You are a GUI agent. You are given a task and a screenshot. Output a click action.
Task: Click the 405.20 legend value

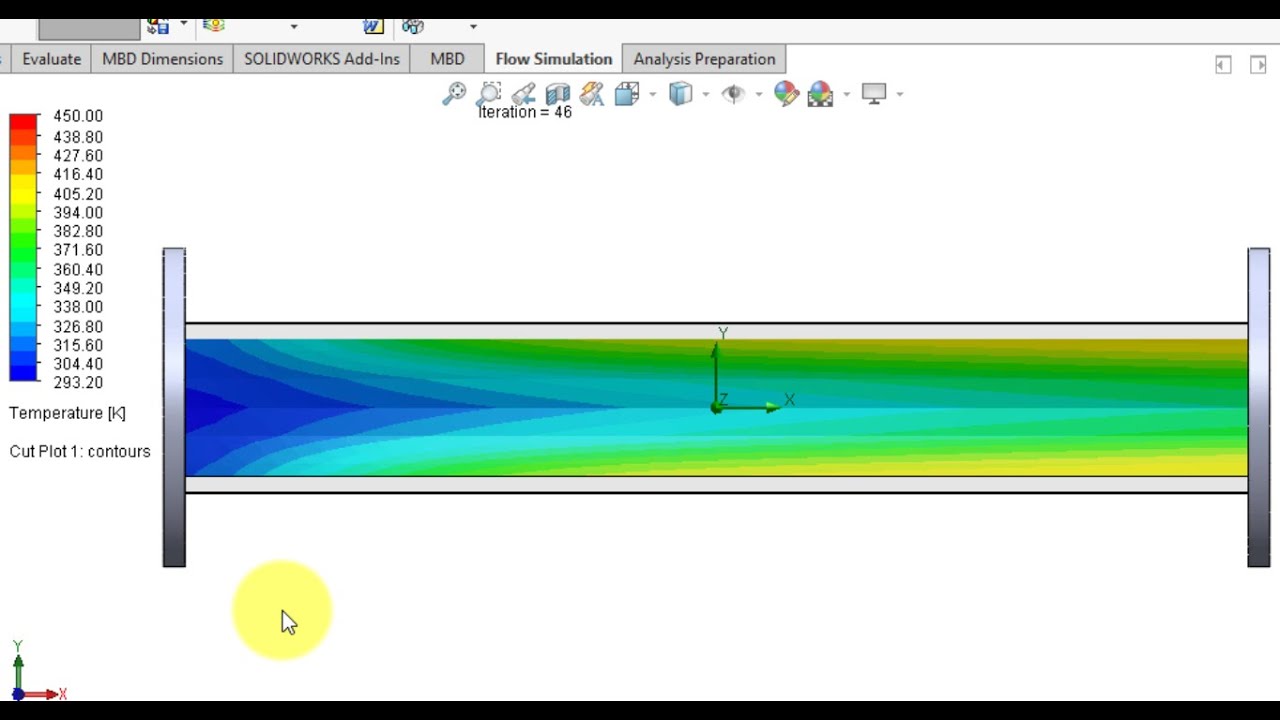click(x=78, y=194)
